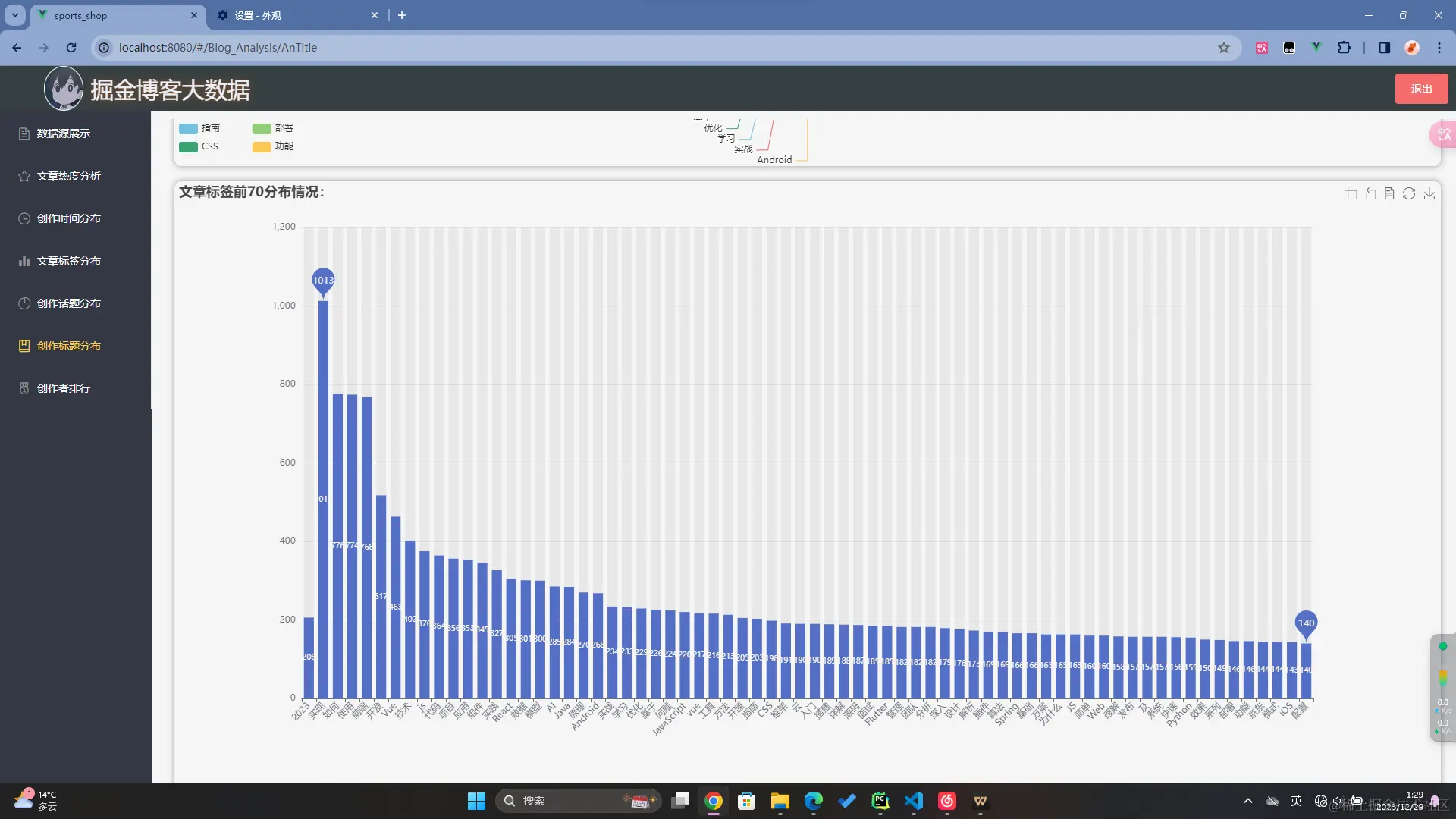
Task: Click the zoom reset back icon
Action: click(1370, 194)
